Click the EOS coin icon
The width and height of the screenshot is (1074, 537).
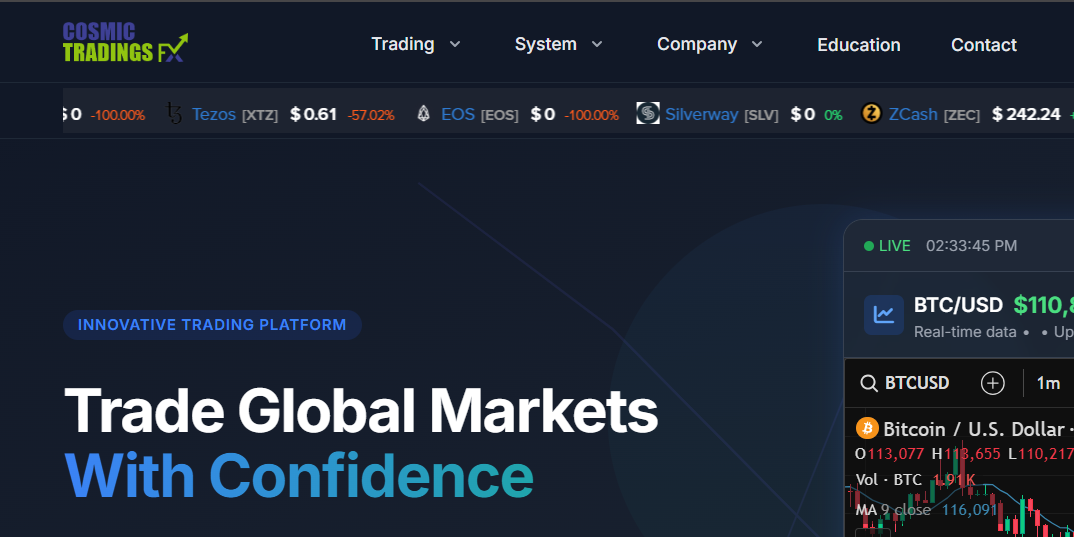point(424,114)
